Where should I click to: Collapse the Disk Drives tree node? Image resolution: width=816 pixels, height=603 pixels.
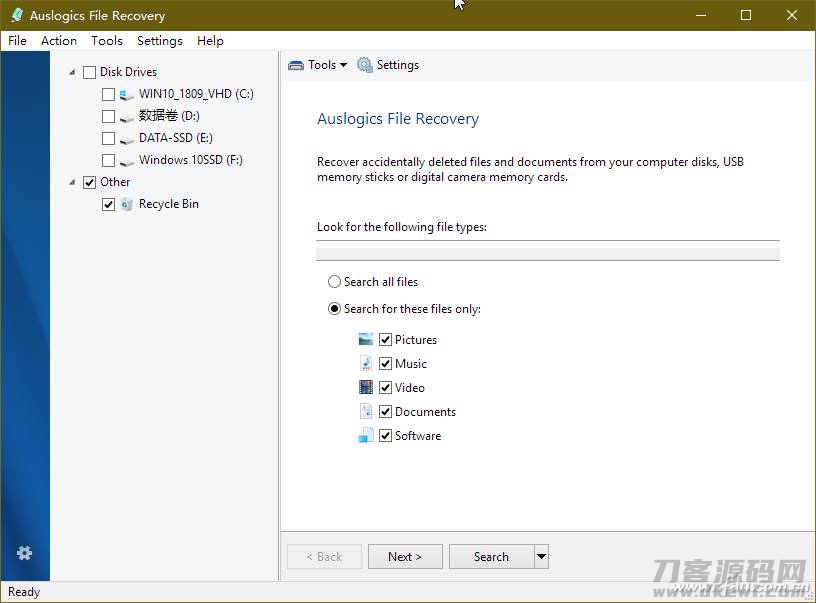pyautogui.click(x=72, y=72)
